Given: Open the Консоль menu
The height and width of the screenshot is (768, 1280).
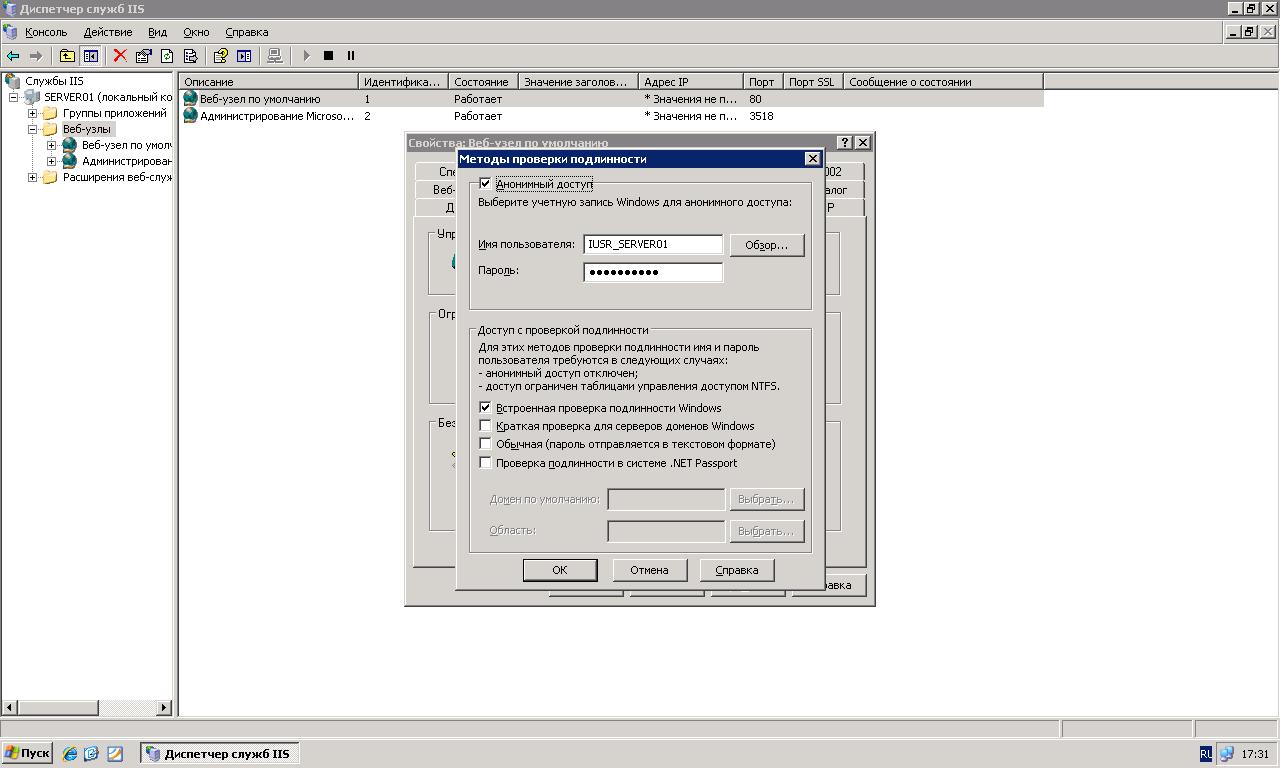Looking at the screenshot, I should tap(46, 32).
